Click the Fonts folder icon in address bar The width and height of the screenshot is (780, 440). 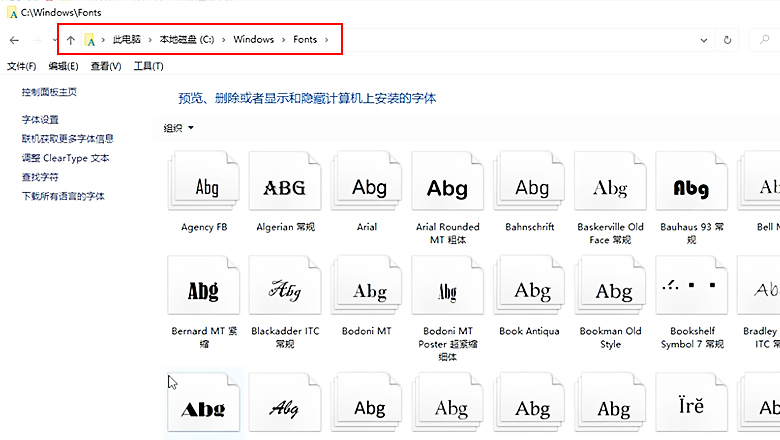[x=90, y=40]
